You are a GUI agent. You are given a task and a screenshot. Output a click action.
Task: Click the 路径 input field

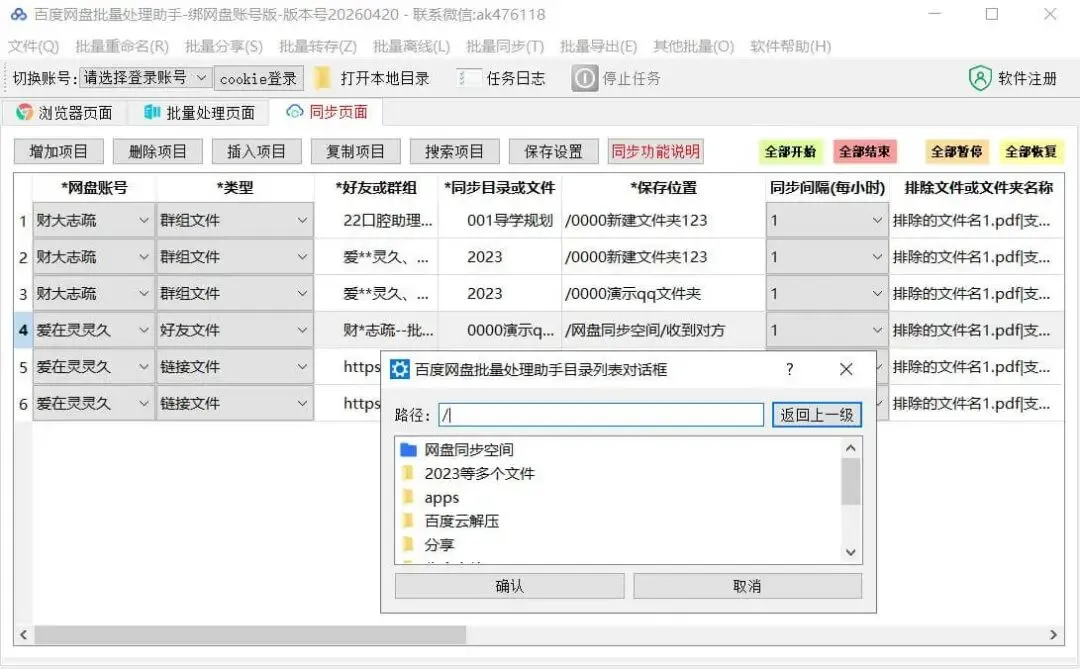(x=601, y=415)
